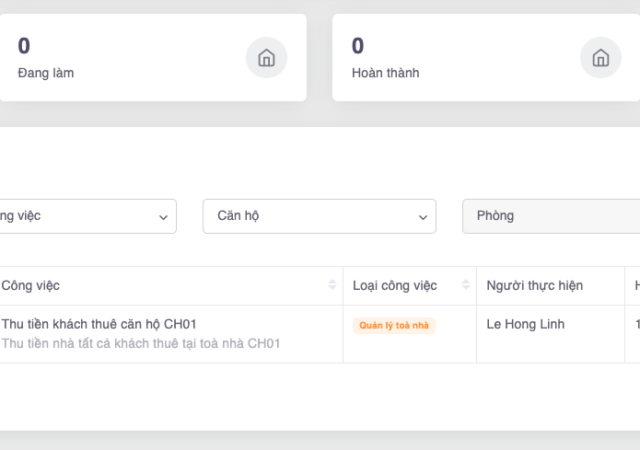The height and width of the screenshot is (450, 640).
Task: Sort by the Công việc column header
Action: 31,286
